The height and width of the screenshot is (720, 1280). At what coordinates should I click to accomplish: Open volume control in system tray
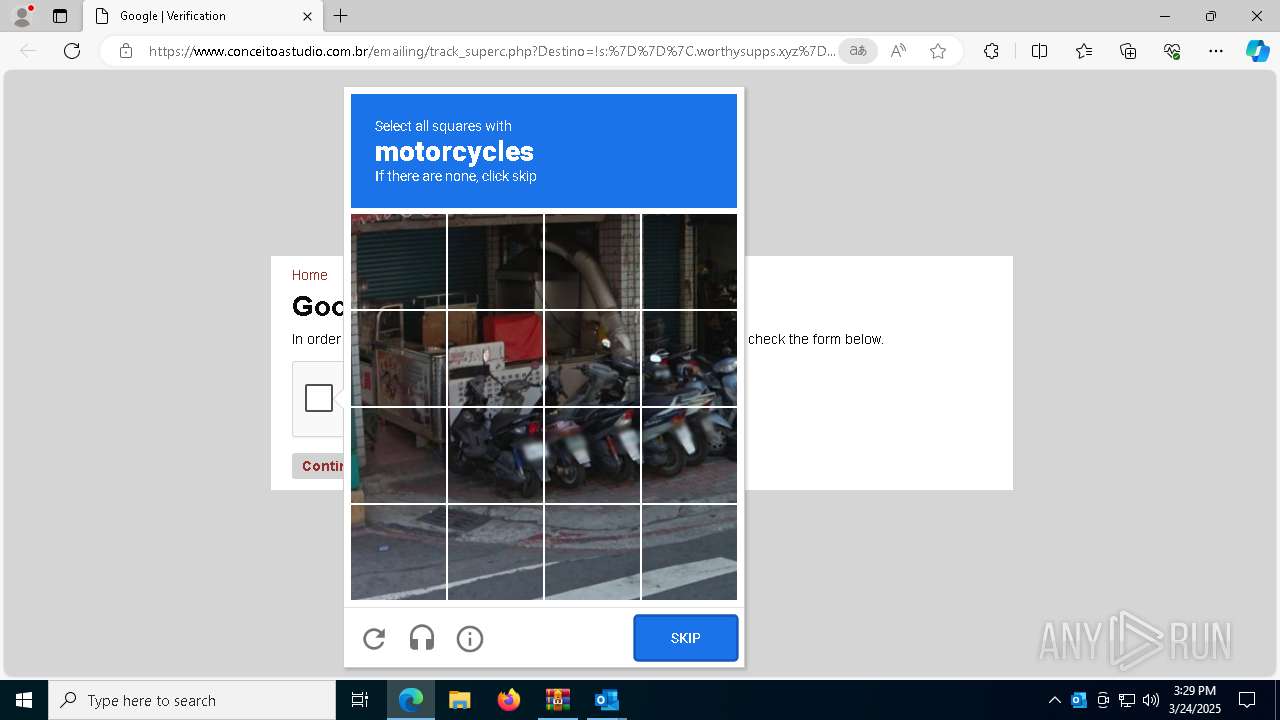click(1151, 700)
